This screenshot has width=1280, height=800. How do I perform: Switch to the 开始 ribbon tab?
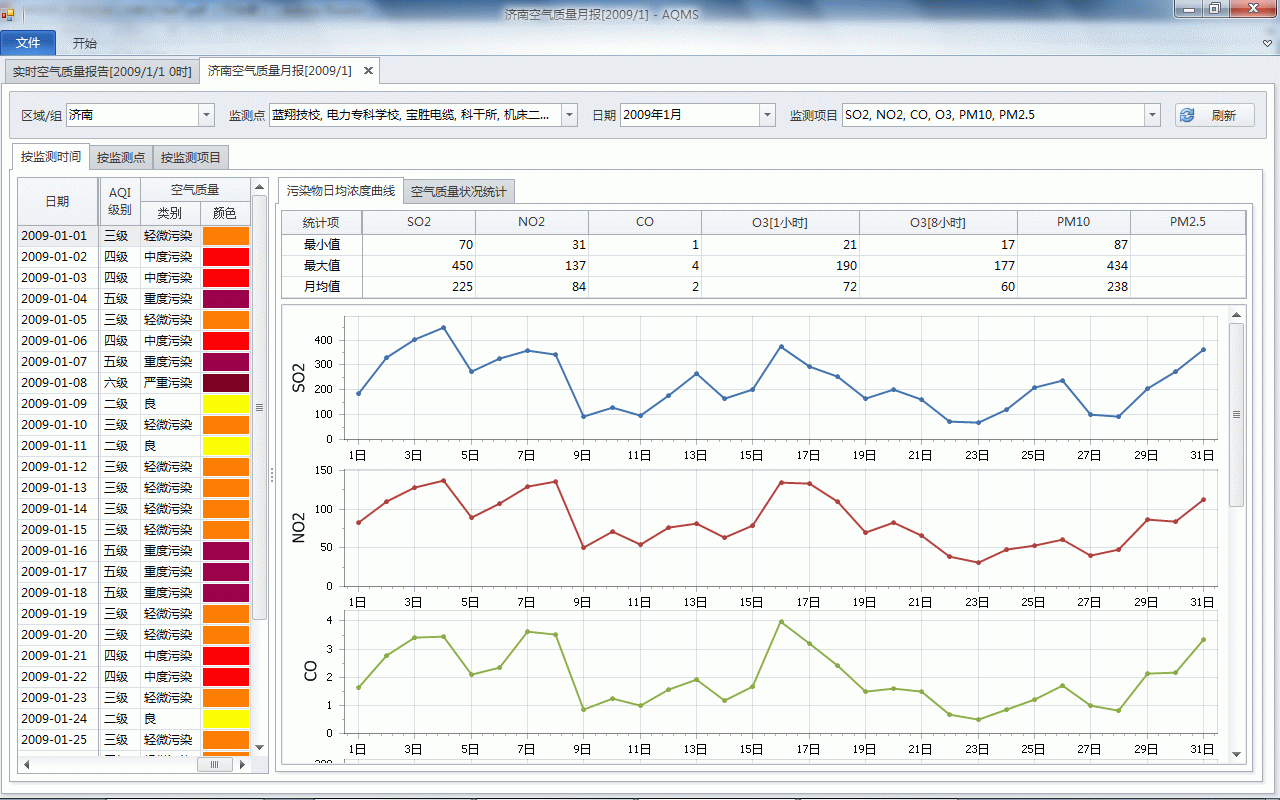[85, 43]
